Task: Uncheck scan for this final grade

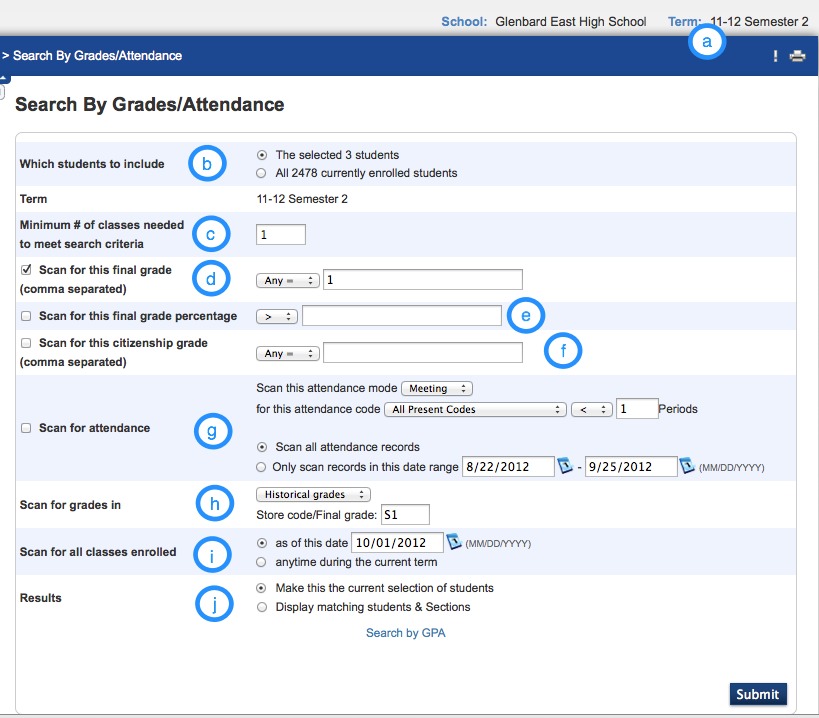Action: point(26,270)
